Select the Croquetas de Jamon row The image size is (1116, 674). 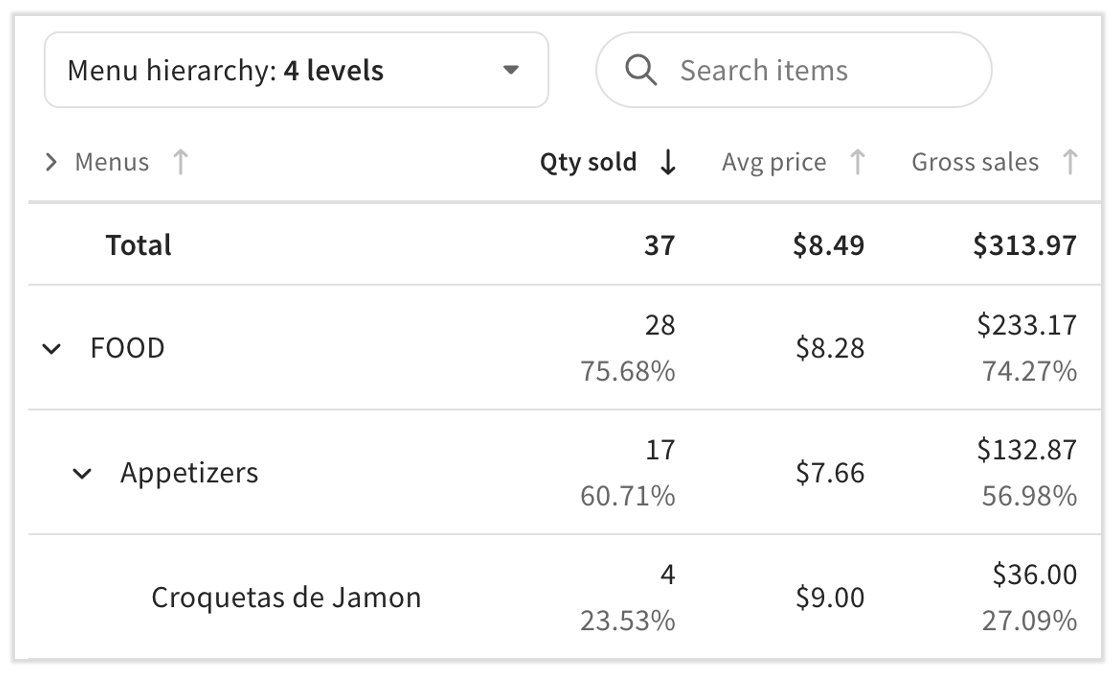pos(286,598)
